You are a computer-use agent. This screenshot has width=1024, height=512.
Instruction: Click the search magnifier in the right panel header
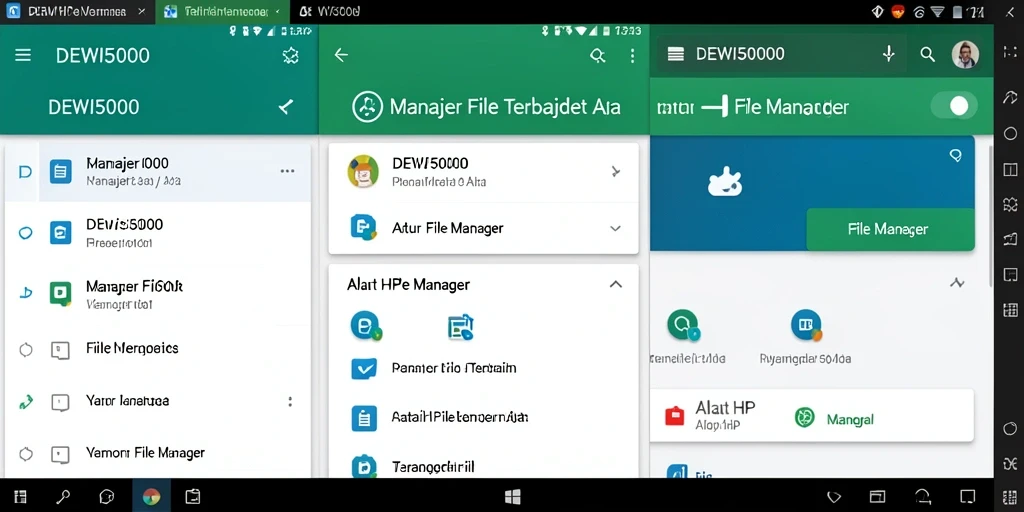[927, 55]
